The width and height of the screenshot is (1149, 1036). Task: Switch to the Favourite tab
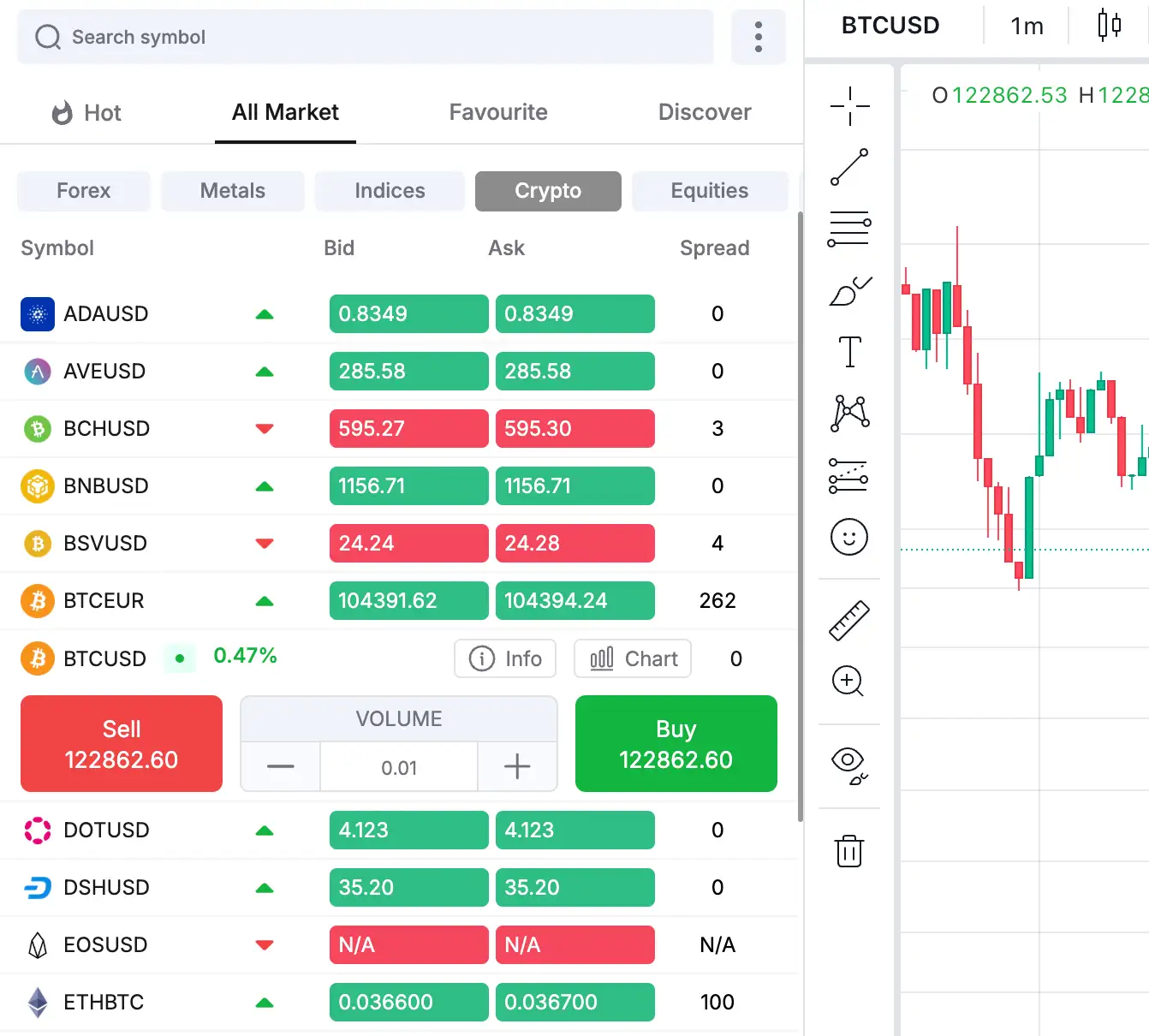click(498, 112)
